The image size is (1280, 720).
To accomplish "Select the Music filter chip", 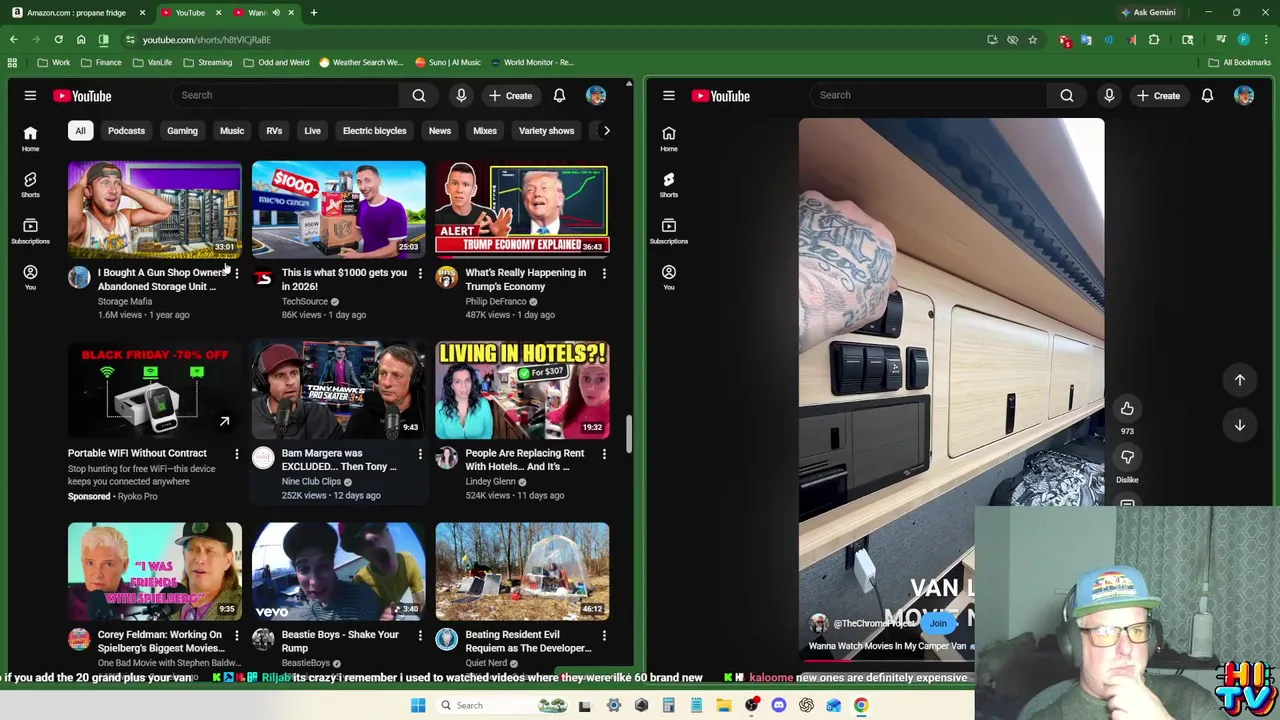I will (232, 131).
